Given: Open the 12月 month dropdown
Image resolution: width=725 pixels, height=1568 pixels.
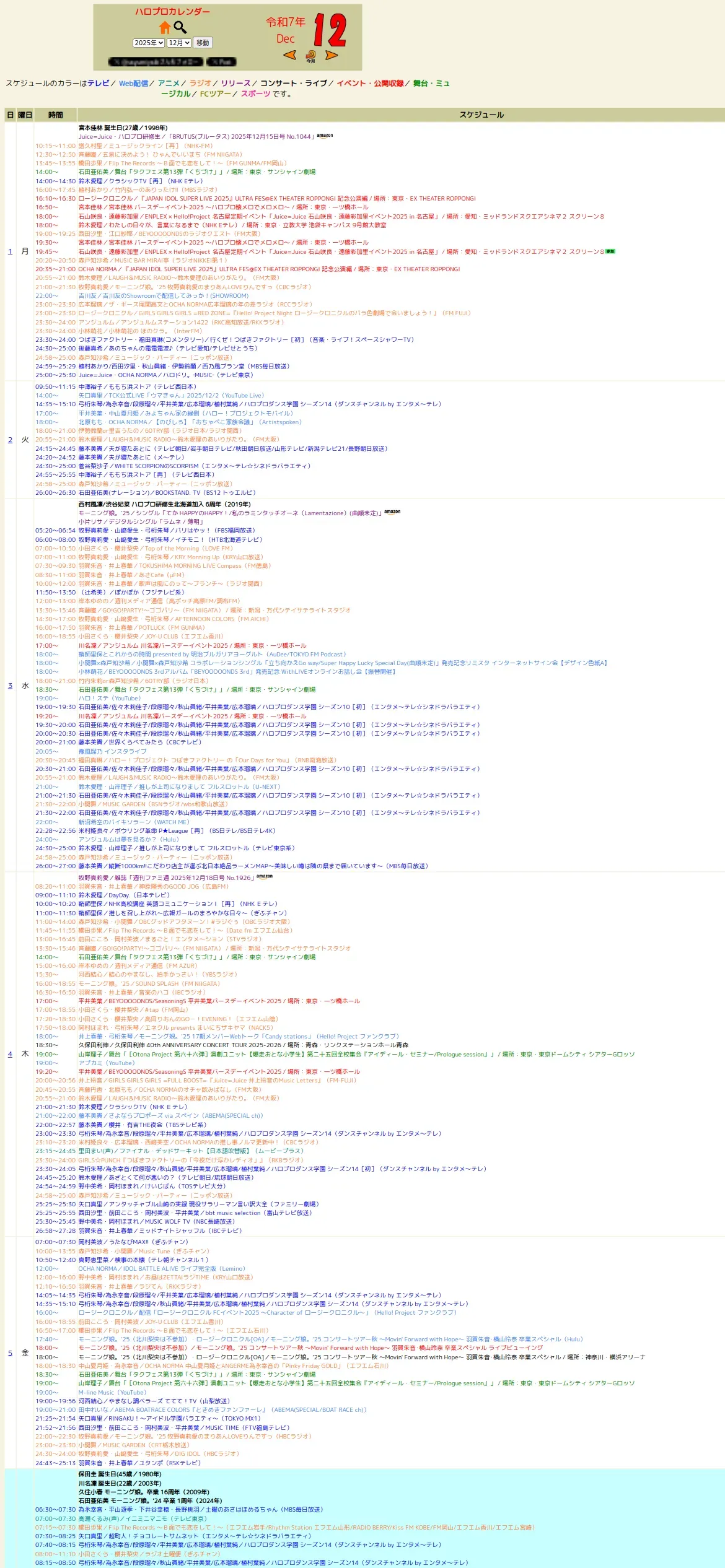Looking at the screenshot, I should 179,43.
